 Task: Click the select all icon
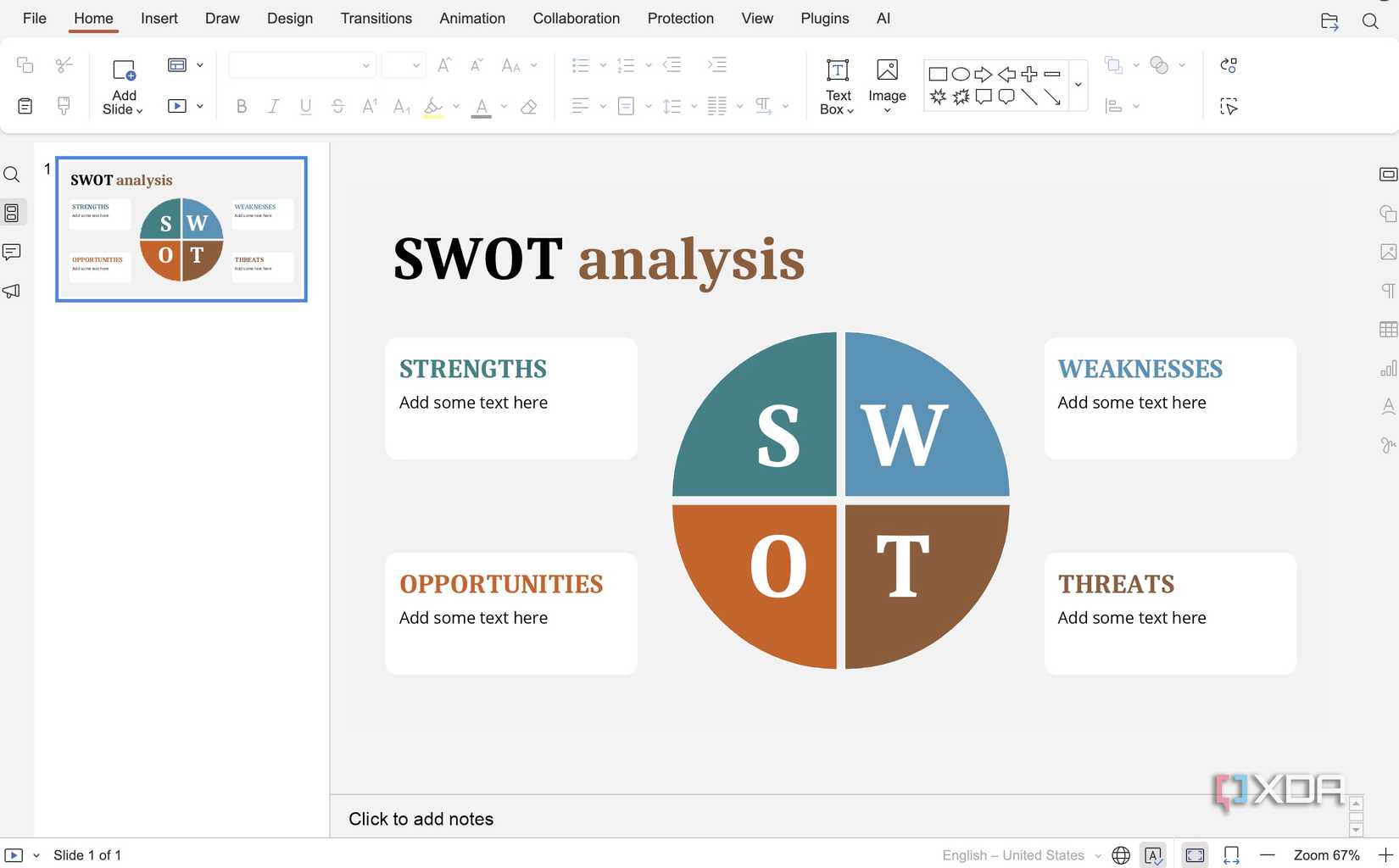pyautogui.click(x=1229, y=107)
